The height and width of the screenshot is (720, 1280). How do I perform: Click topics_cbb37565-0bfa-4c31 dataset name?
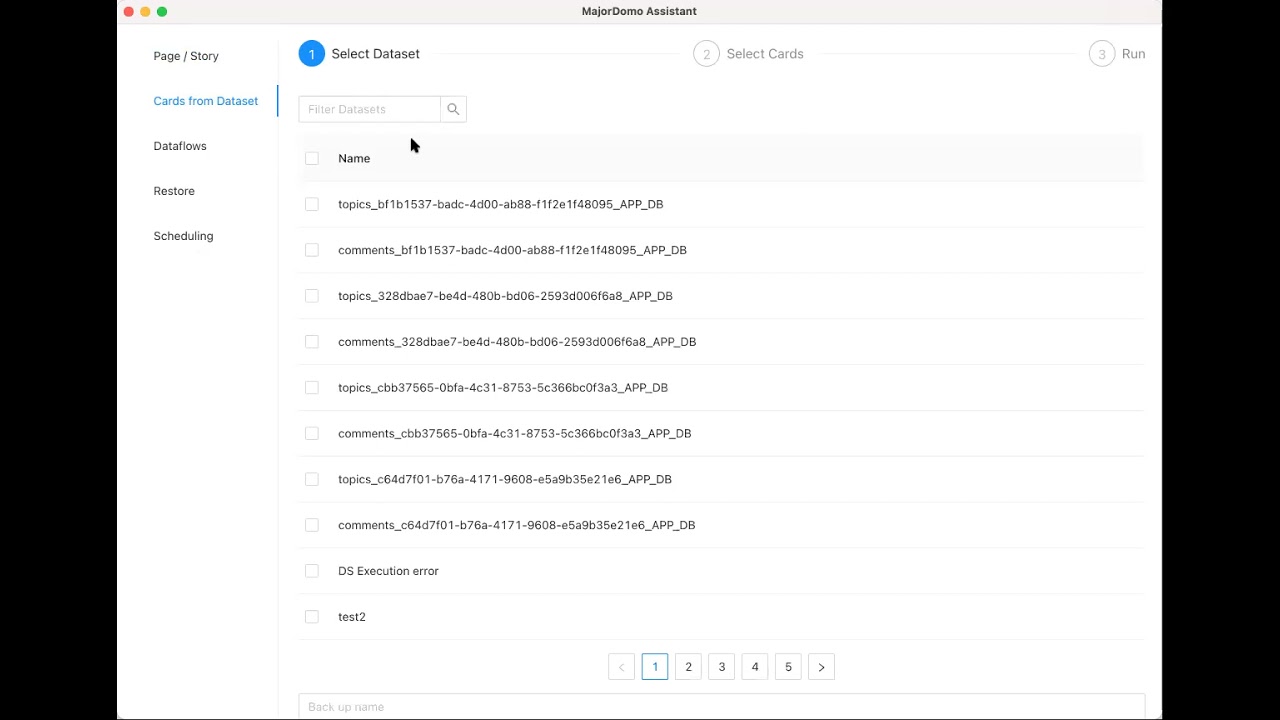pos(503,388)
